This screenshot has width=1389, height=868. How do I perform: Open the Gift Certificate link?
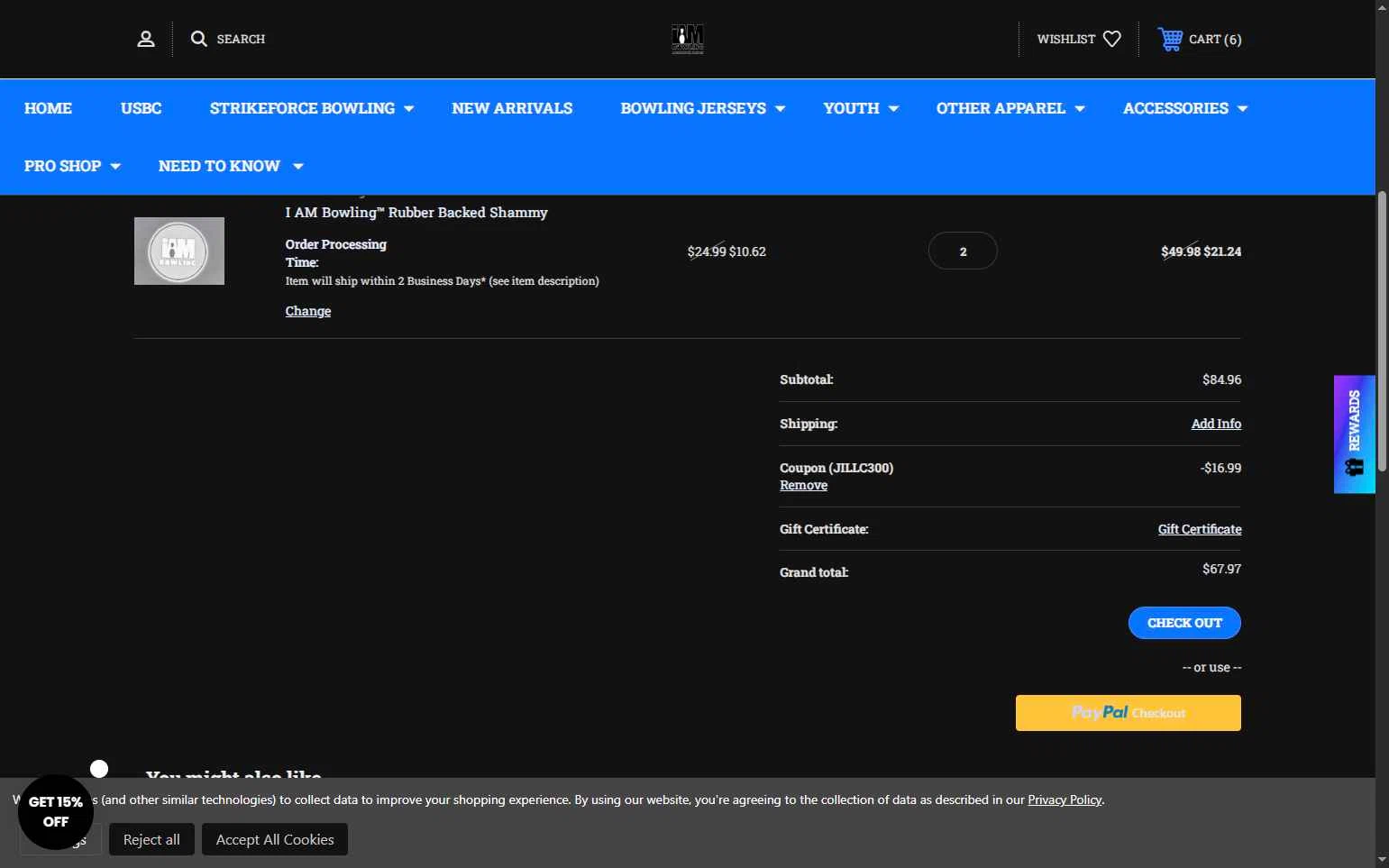(x=1200, y=529)
